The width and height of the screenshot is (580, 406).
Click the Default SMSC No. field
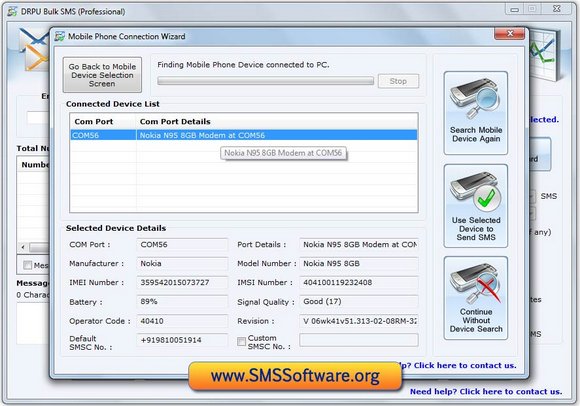pyautogui.click(x=182, y=340)
